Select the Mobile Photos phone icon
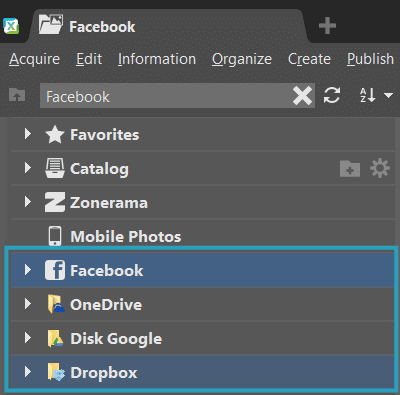The height and width of the screenshot is (395, 400). [x=55, y=236]
